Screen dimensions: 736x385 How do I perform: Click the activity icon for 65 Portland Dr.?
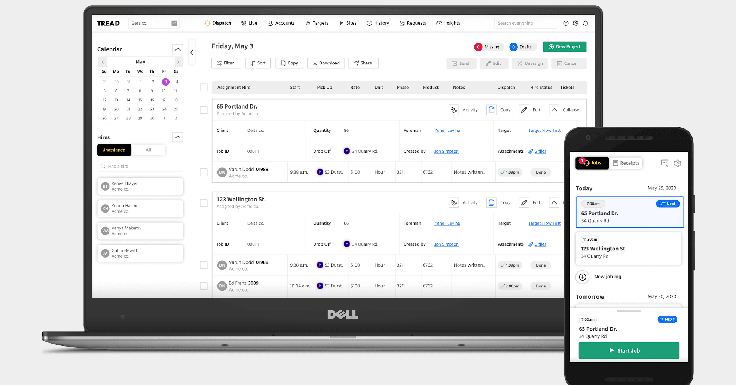pos(454,110)
